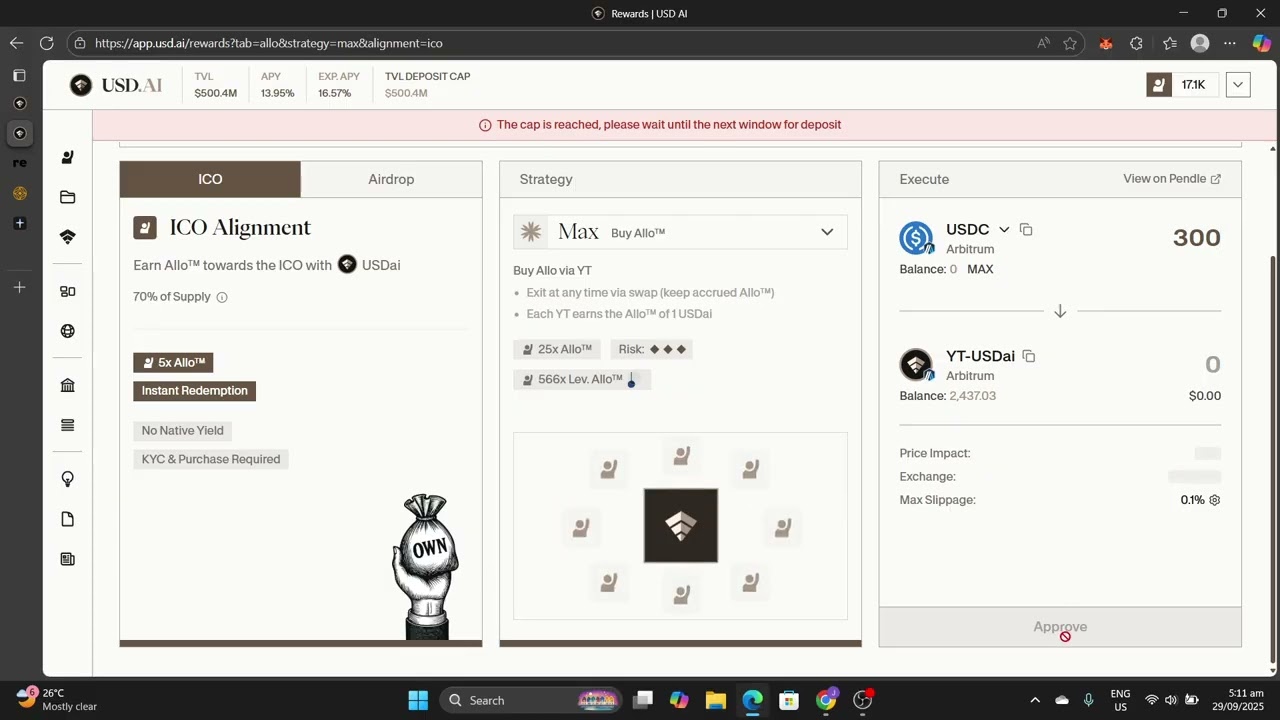Copy the YT-USDai token address

tap(1029, 356)
